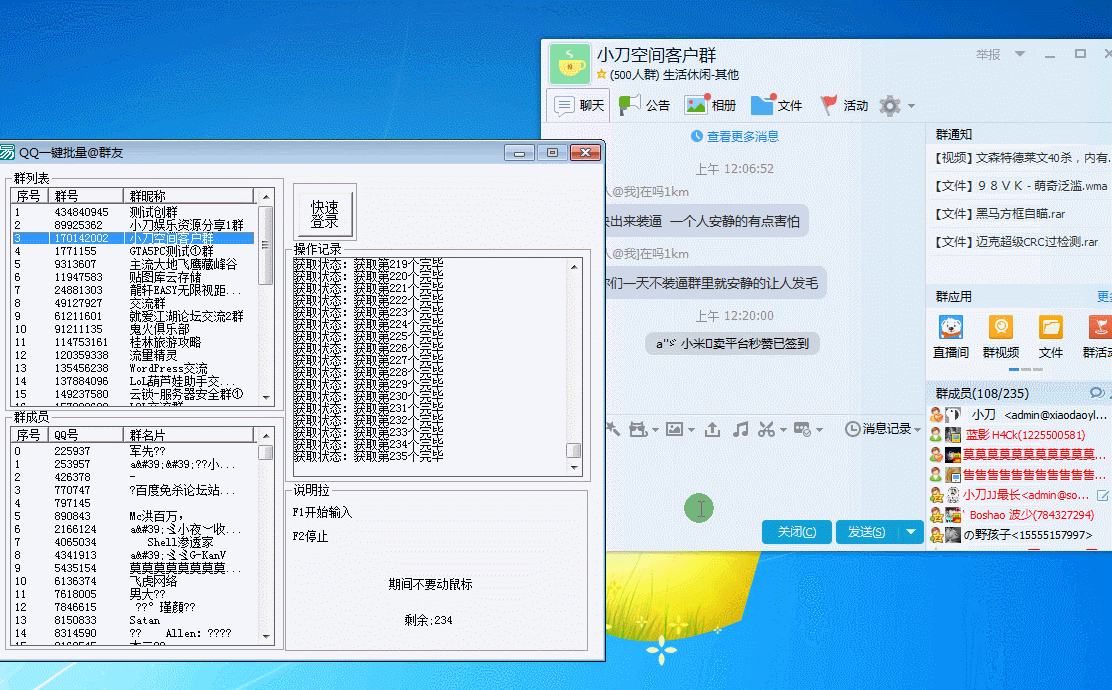Open the 公告 announcement flag icon
The height and width of the screenshot is (690, 1112).
click(629, 105)
